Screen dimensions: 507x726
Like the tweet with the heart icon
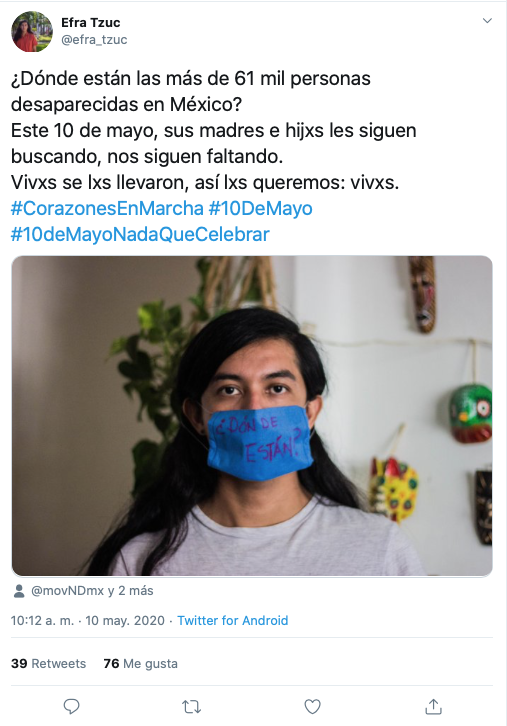tap(313, 707)
